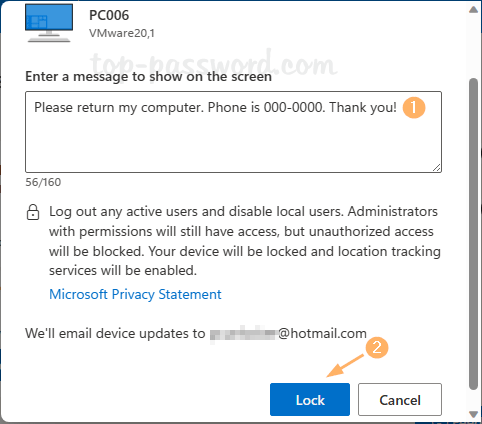Viewport: 482px width, 424px height.
Task: Click the PC006 computer monitor icon
Action: (49, 23)
